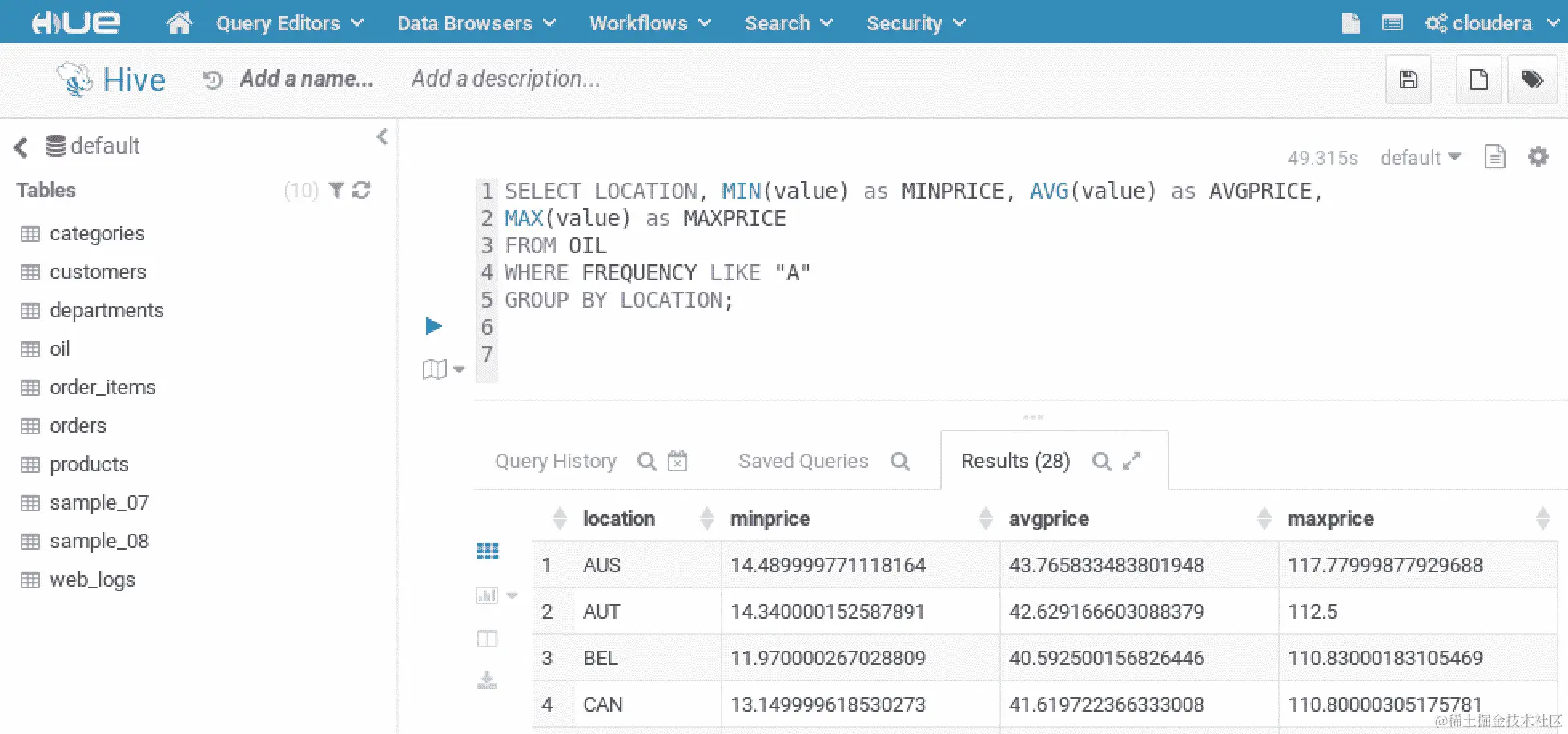Open the Workflows menu
Screen dimensions: 1568x734
(650, 23)
